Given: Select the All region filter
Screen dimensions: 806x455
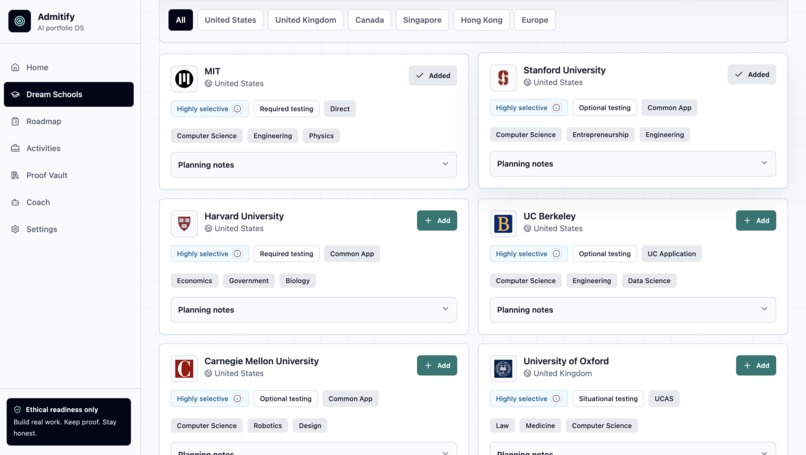Looking at the screenshot, I should coord(180,20).
